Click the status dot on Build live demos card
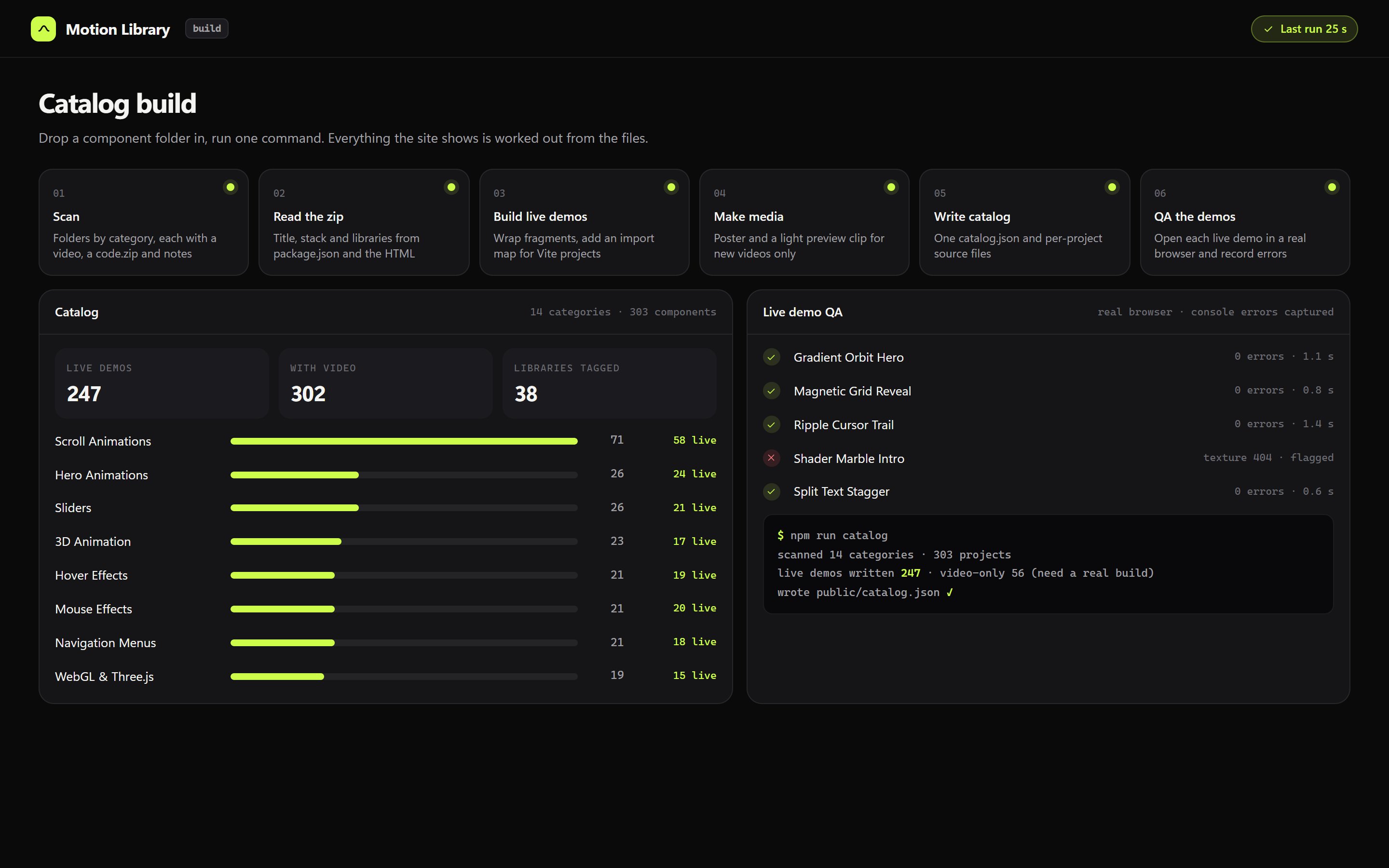This screenshot has height=868, width=1389. tap(671, 187)
